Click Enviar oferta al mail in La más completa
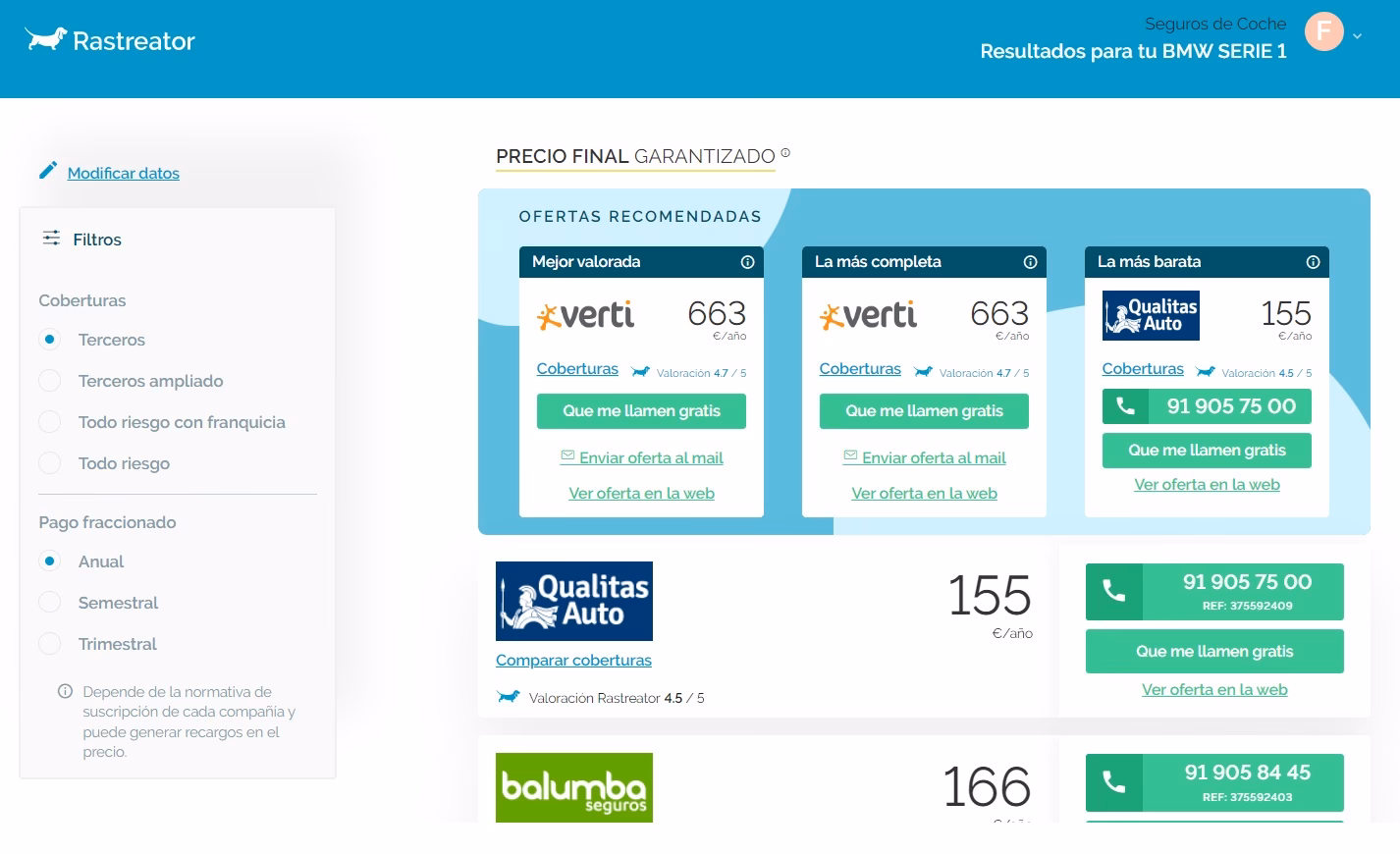Image resolution: width=1400 pixels, height=854 pixels. click(933, 458)
